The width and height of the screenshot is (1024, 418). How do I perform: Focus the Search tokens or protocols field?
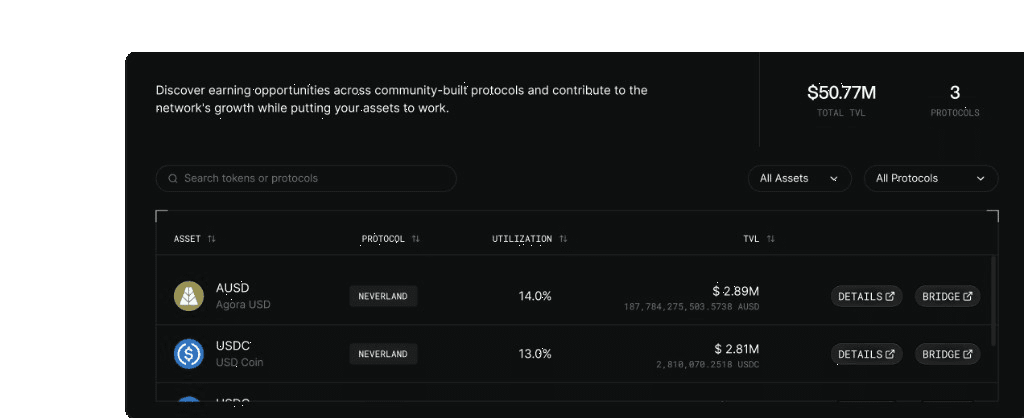[x=306, y=178]
